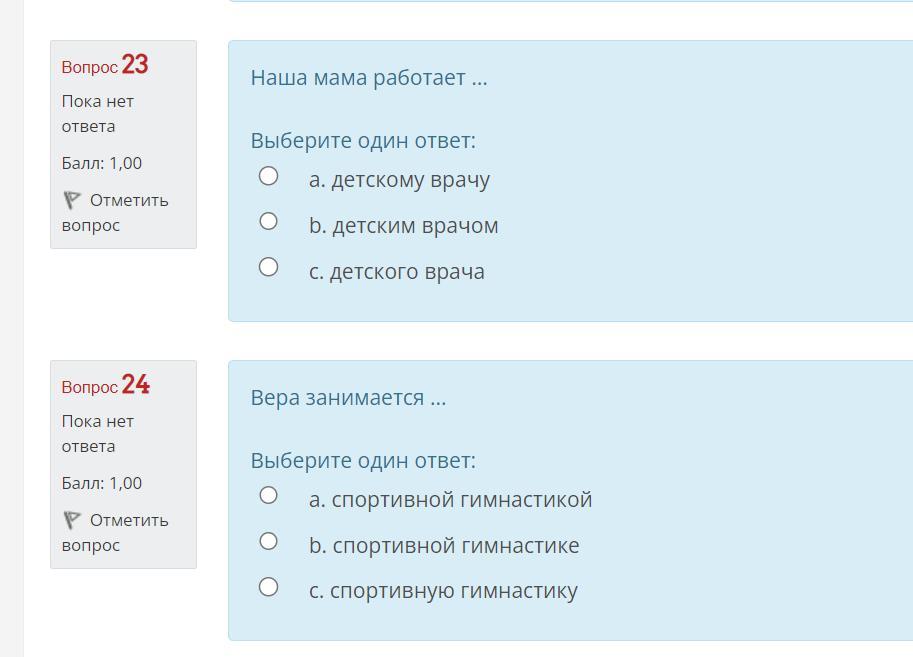Mark radio button for option c in question 23
Screen dimensions: 913x657
pyautogui.click(x=268, y=267)
